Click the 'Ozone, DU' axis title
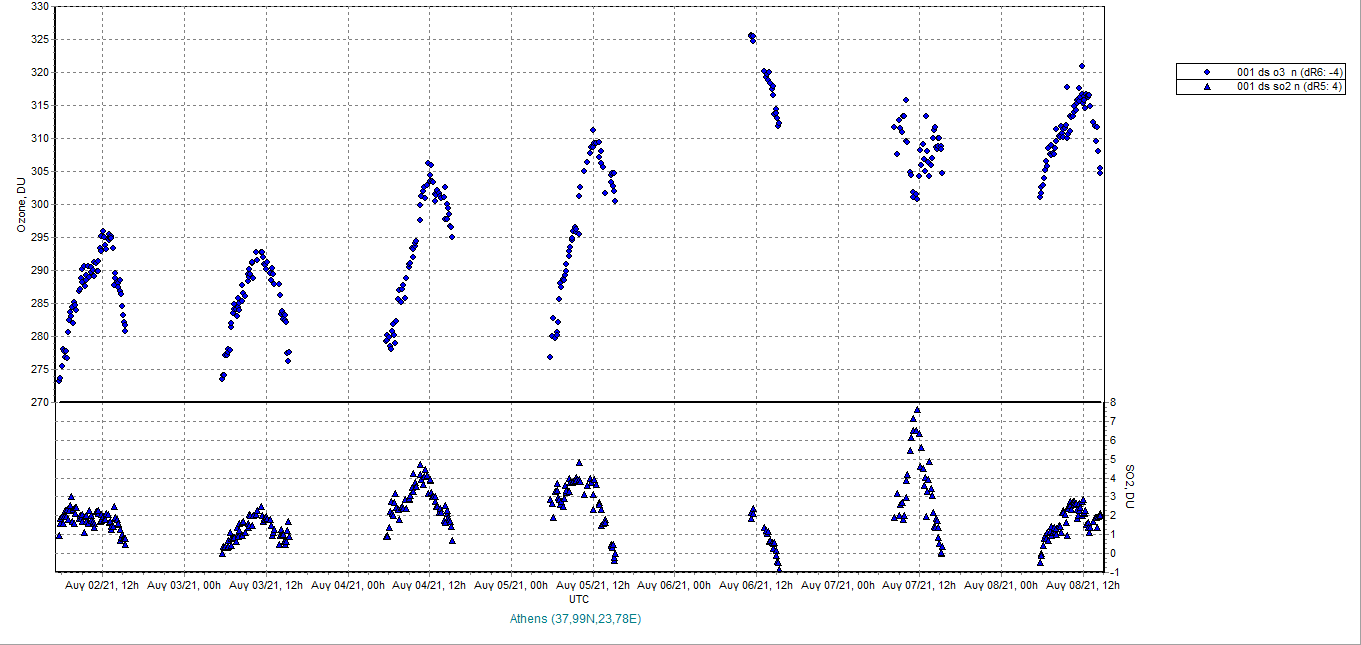 (20, 205)
